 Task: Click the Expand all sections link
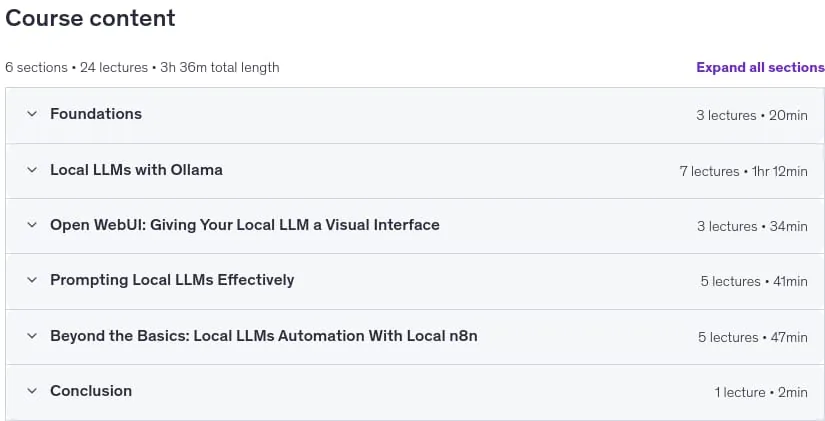click(760, 67)
